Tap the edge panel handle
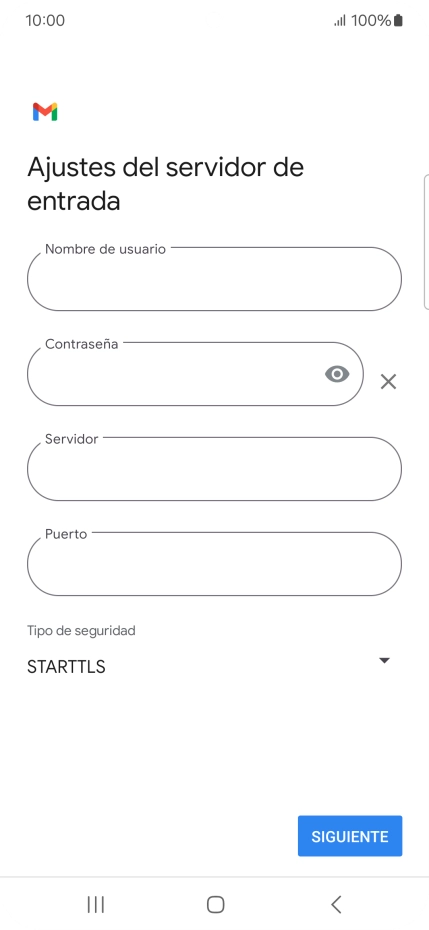 point(426,242)
